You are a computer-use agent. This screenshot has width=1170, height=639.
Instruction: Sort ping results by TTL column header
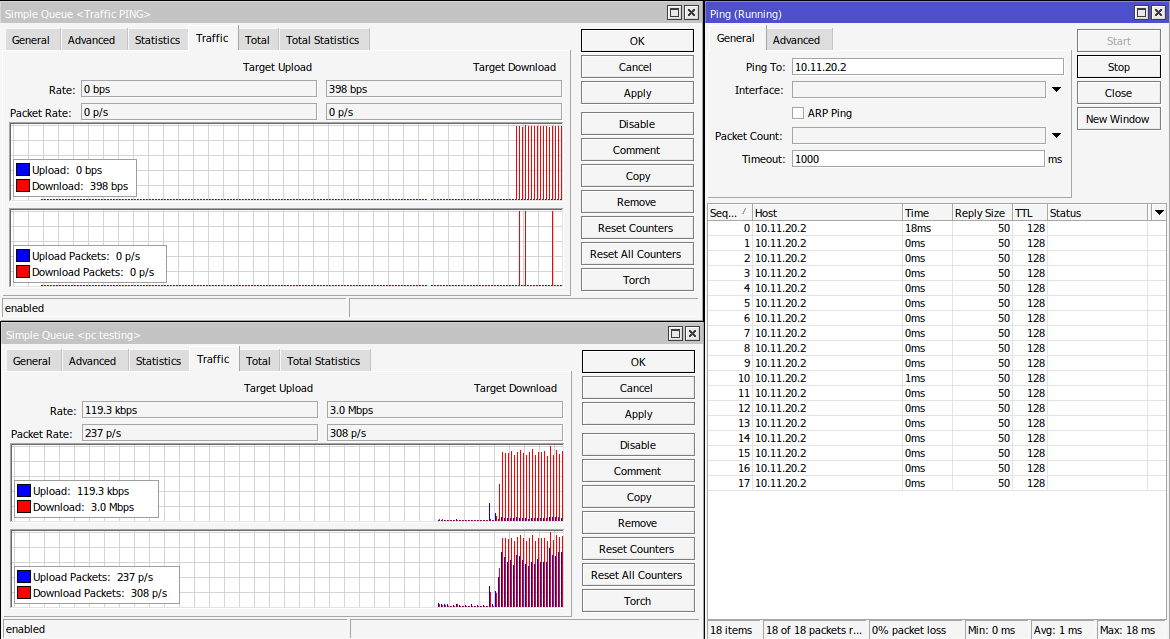tap(1029, 213)
